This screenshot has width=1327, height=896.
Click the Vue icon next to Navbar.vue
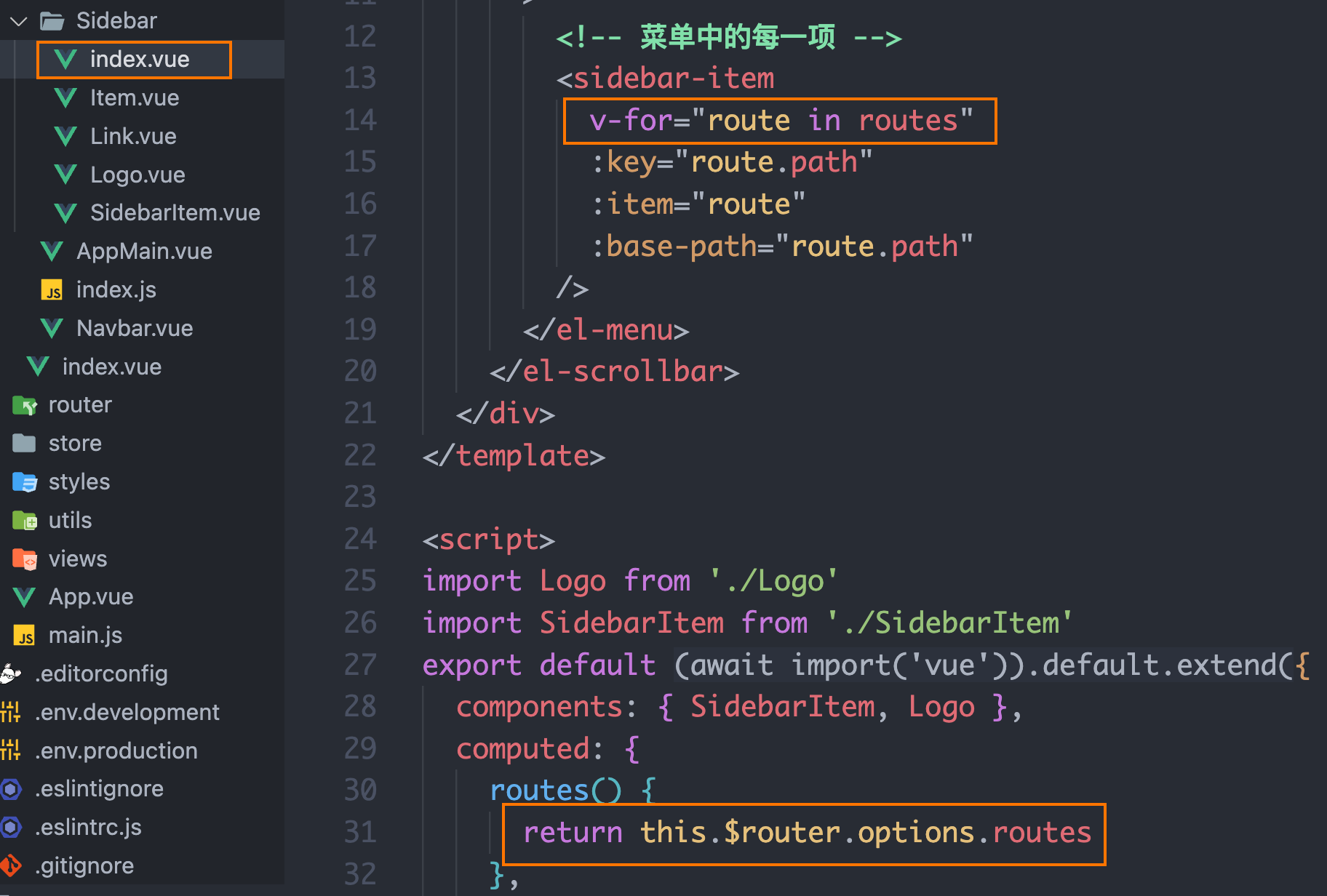pos(51,328)
